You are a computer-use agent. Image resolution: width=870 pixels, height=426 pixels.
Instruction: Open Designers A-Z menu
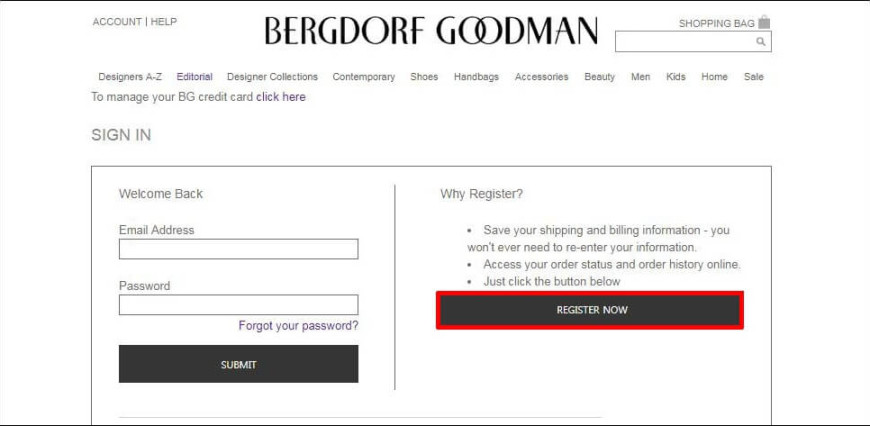[x=130, y=77]
